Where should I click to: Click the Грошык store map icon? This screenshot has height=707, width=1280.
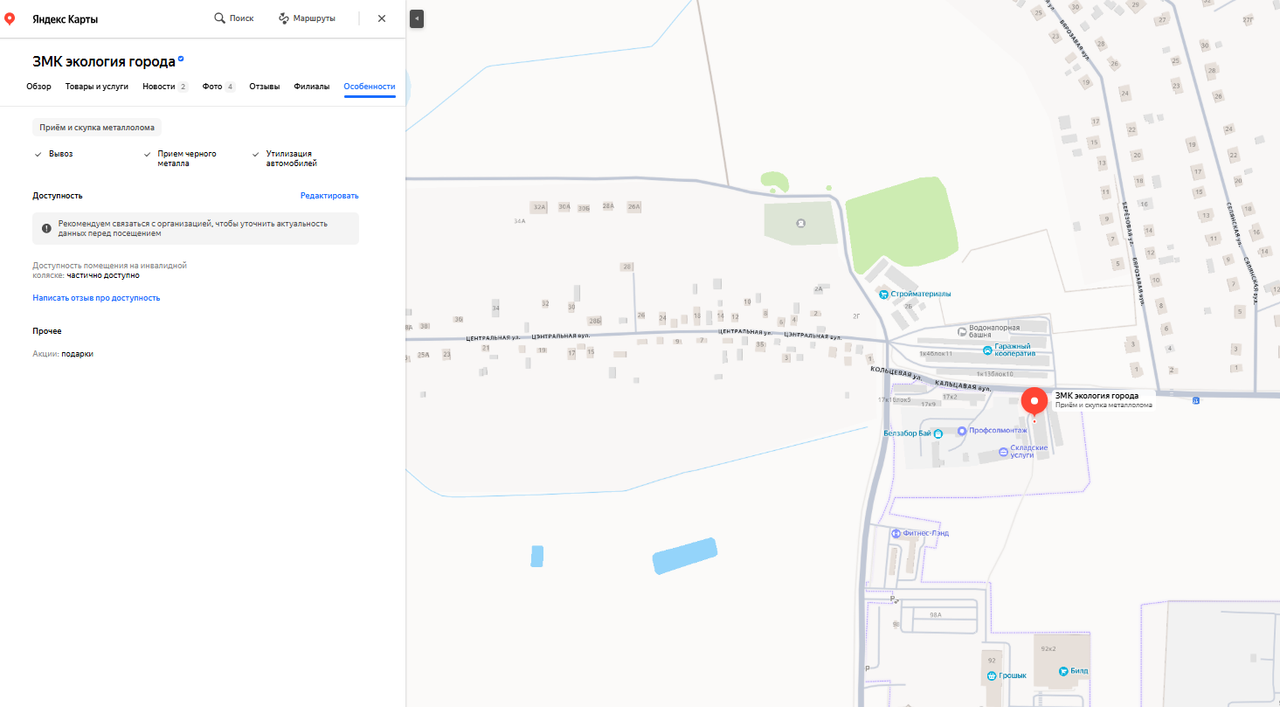991,676
